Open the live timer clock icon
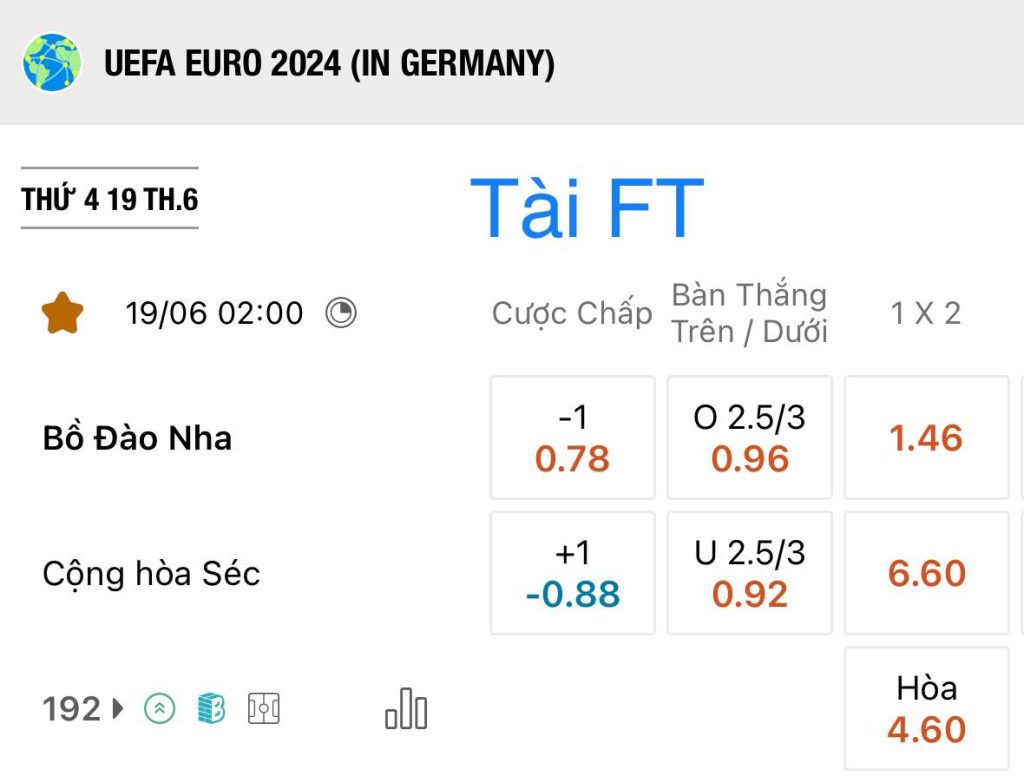Viewport: 1024px width, 783px height. click(x=341, y=313)
